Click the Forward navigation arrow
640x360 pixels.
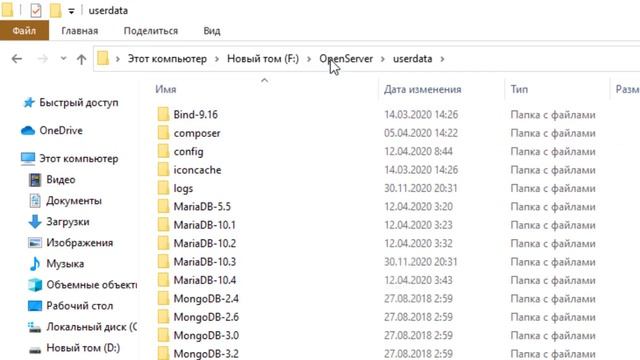(x=43, y=59)
